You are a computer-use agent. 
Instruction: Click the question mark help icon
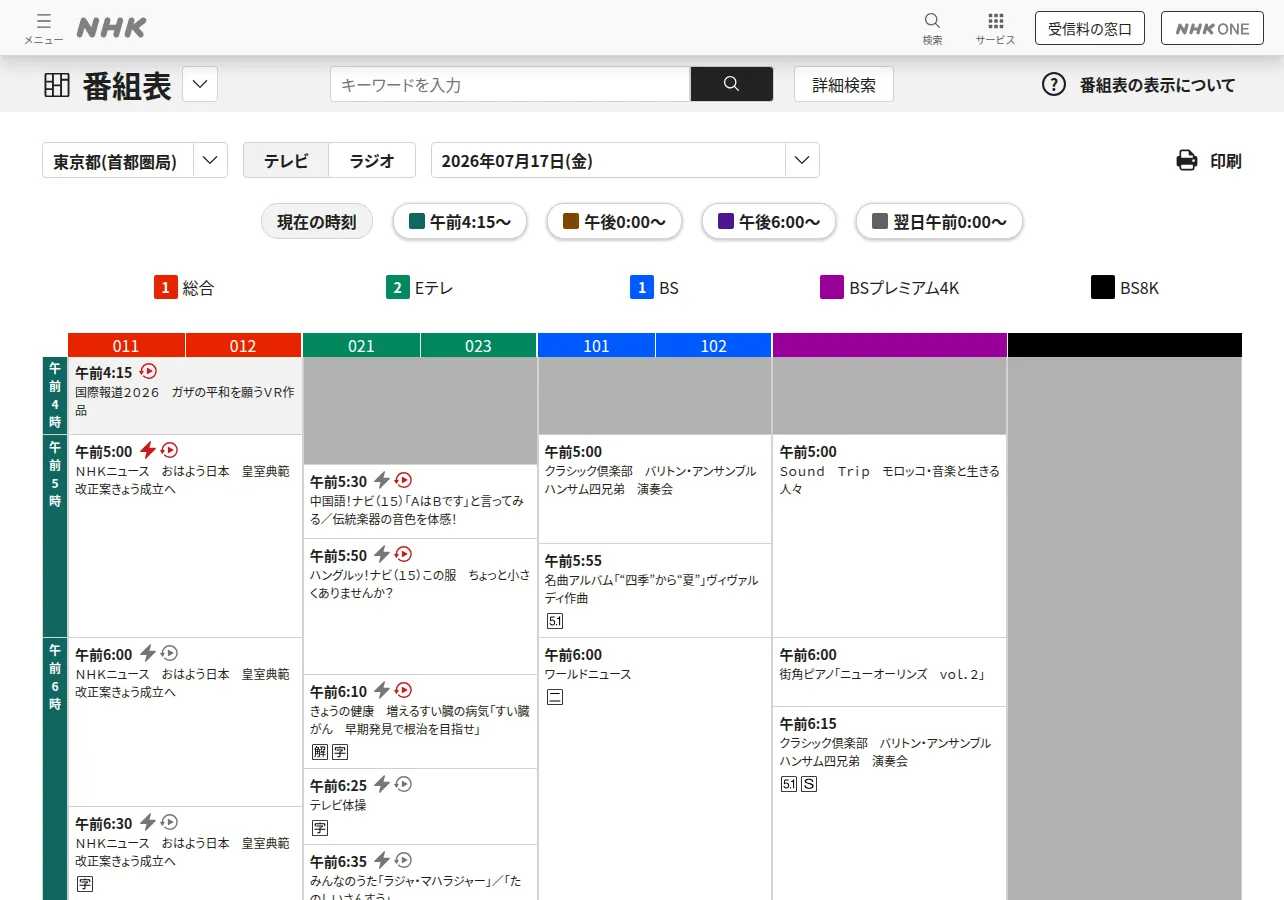[x=1054, y=85]
